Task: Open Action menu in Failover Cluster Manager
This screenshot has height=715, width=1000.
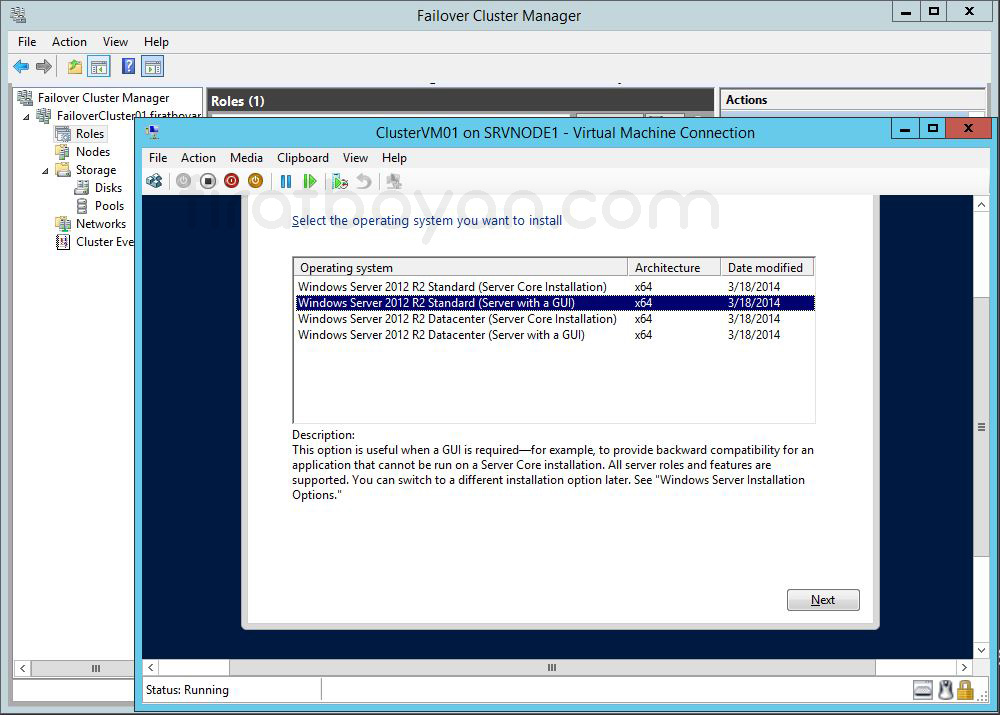Action: tap(69, 41)
